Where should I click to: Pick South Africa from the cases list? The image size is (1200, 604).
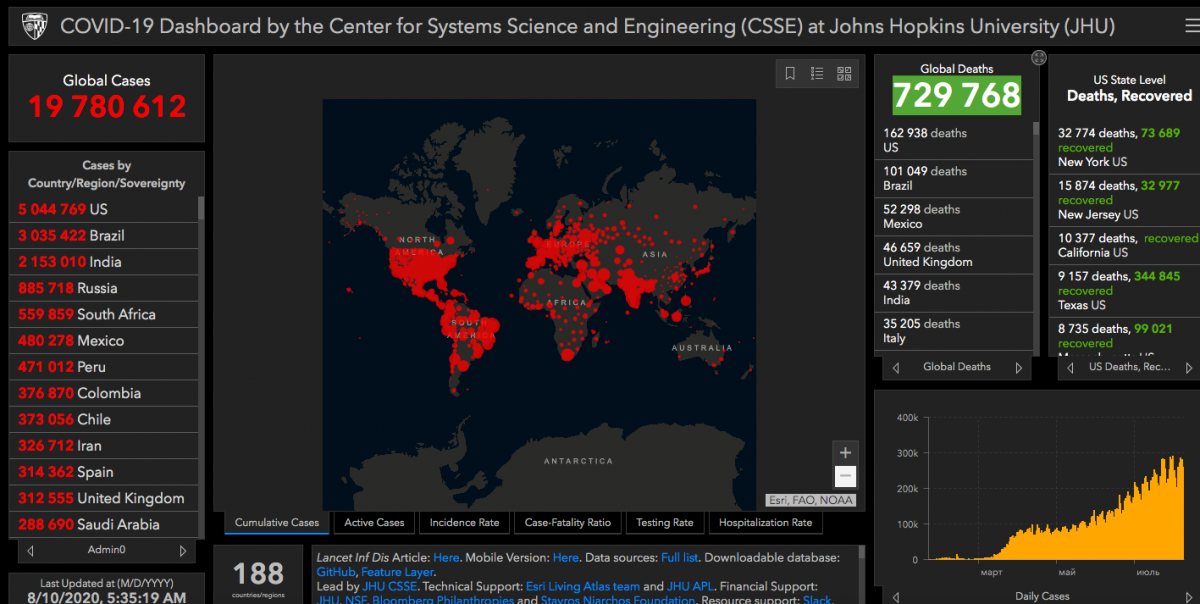pyautogui.click(x=104, y=314)
